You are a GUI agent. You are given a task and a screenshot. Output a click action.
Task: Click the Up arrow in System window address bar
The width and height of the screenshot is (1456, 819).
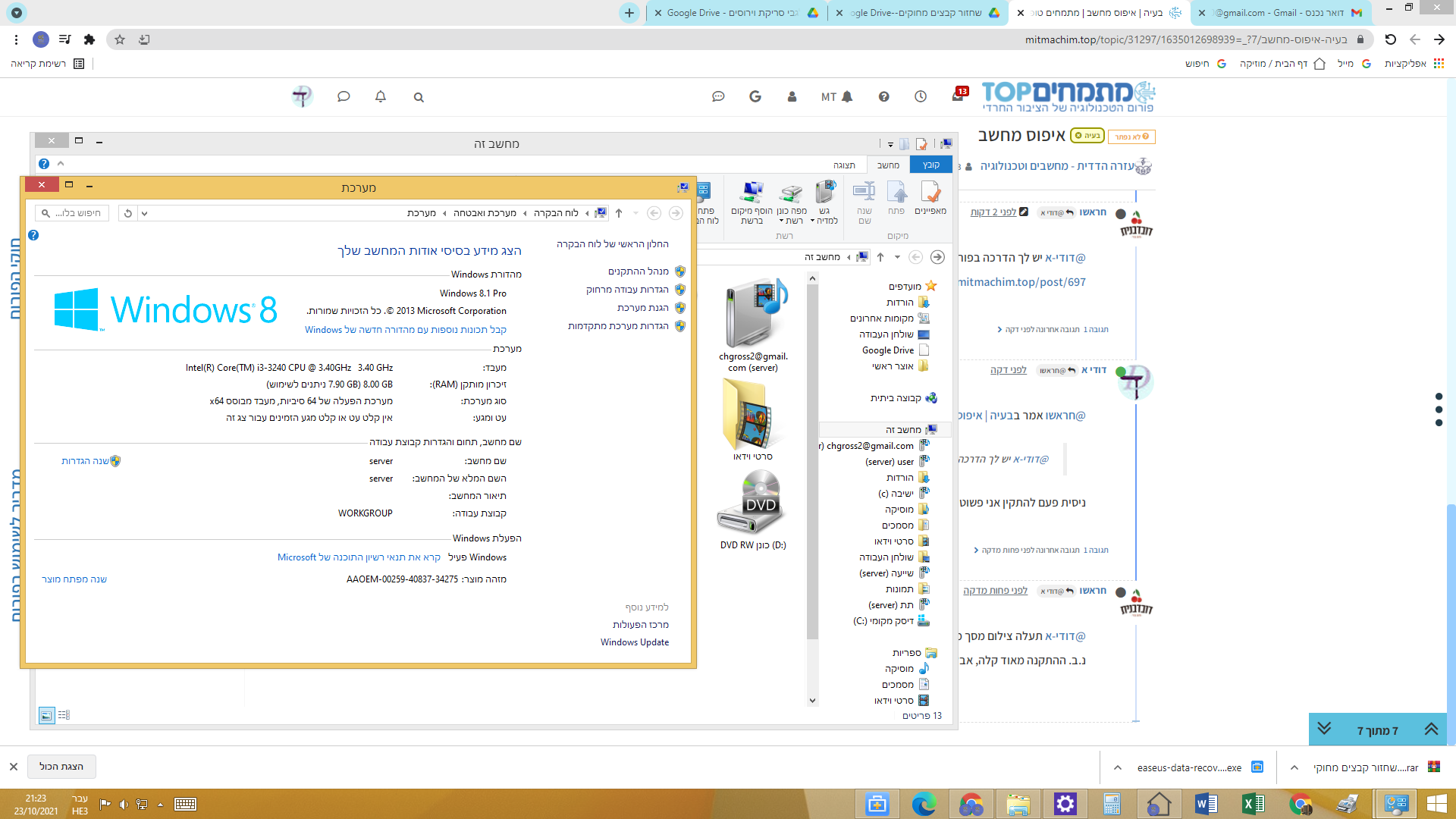click(619, 213)
